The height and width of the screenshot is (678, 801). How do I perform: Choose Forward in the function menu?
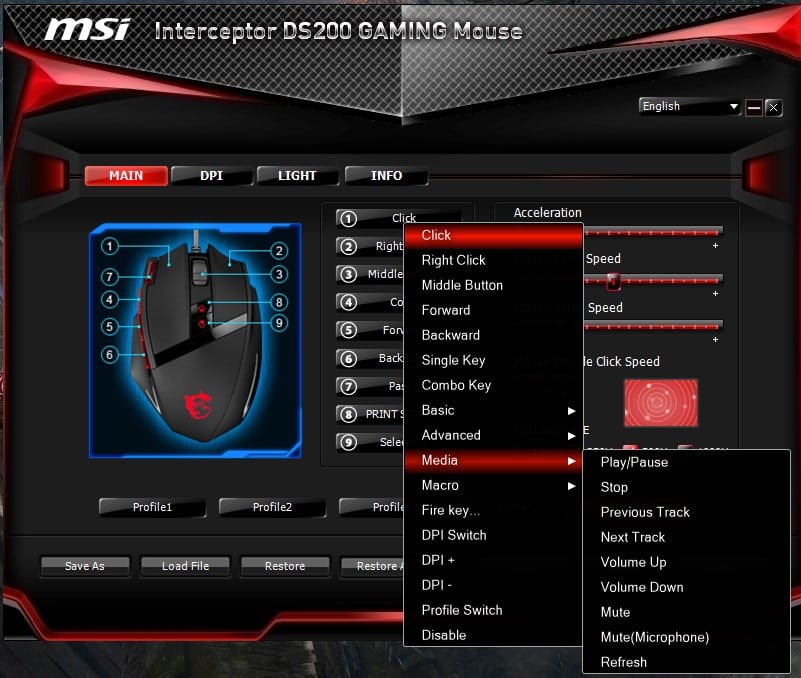click(x=493, y=310)
